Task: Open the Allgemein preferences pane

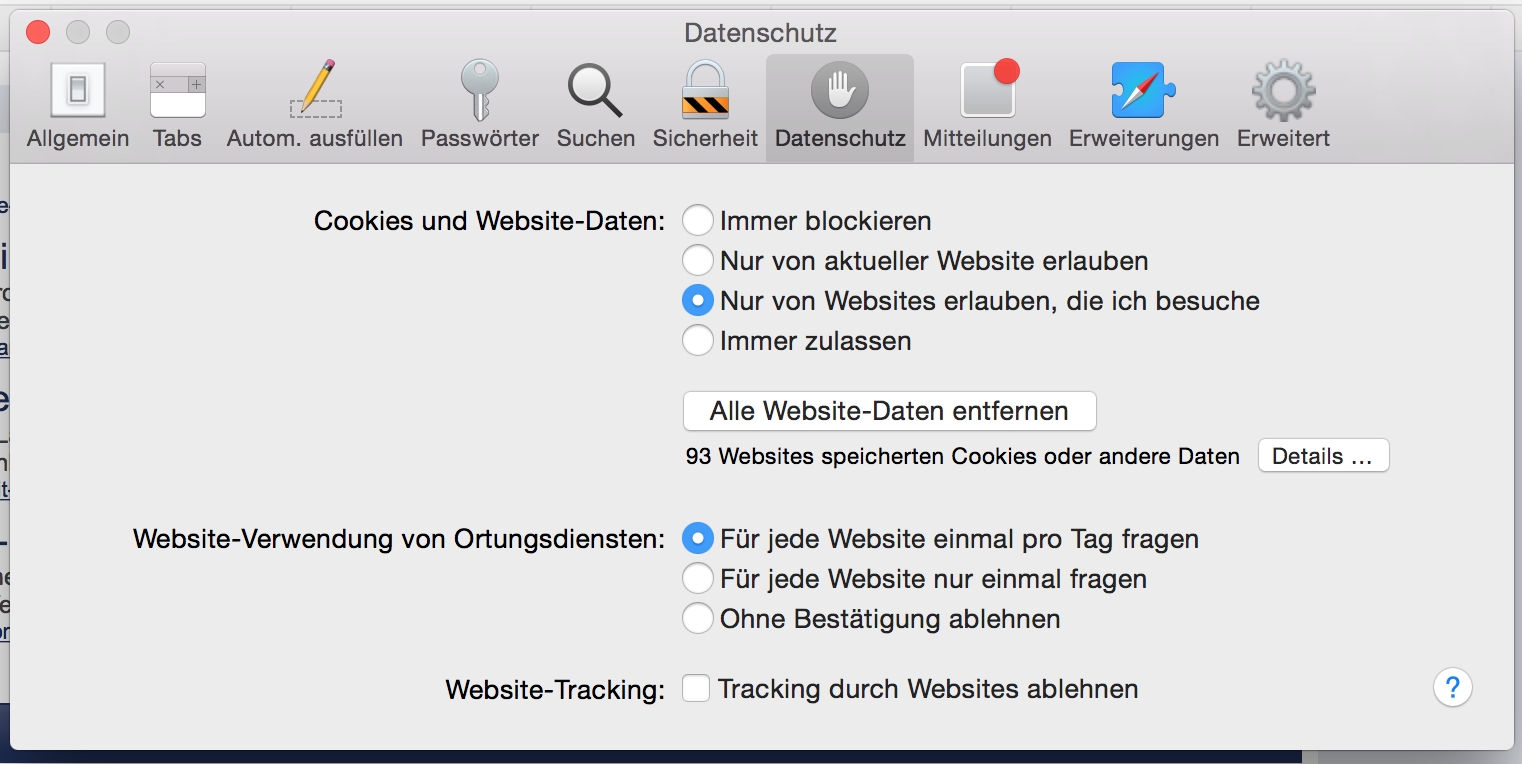Action: [78, 92]
